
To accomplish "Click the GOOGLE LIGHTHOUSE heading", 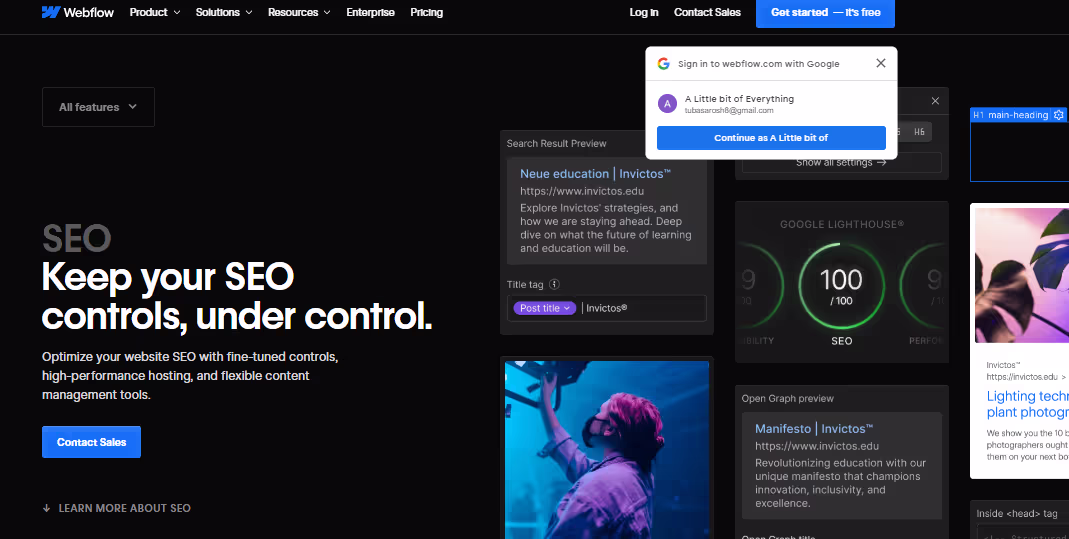I will point(841,224).
